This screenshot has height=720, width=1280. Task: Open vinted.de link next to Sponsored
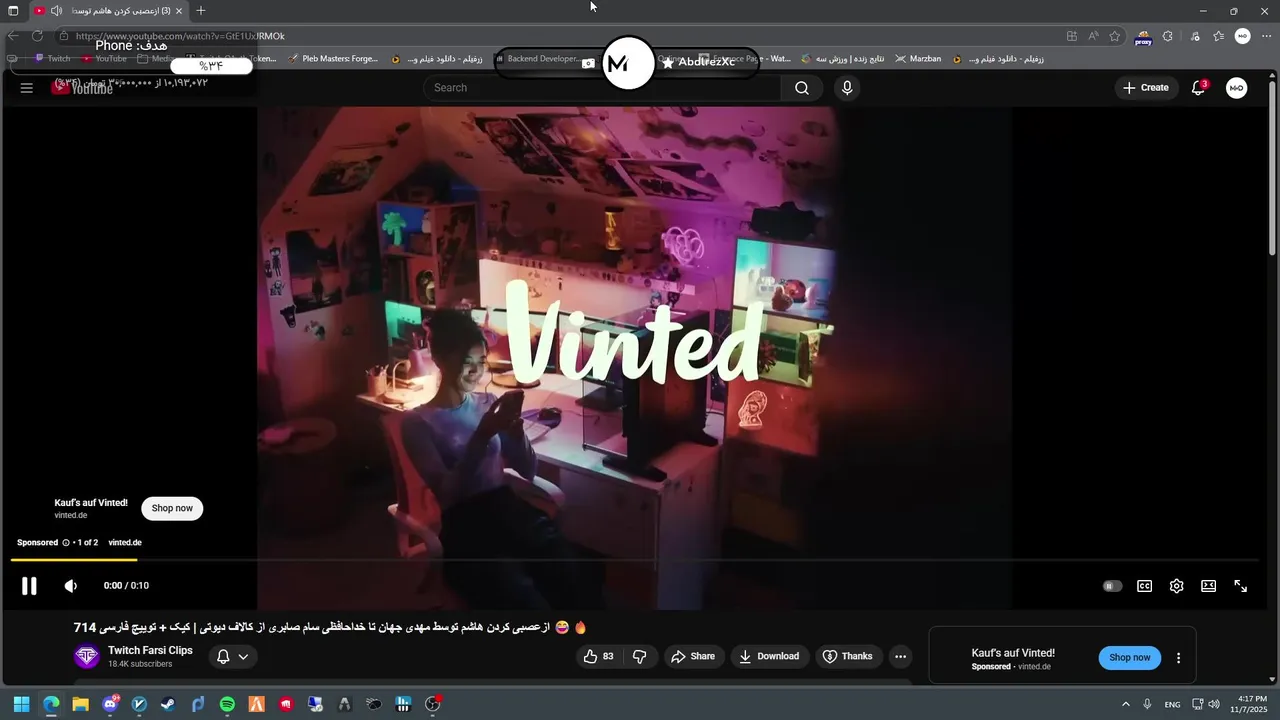point(125,542)
